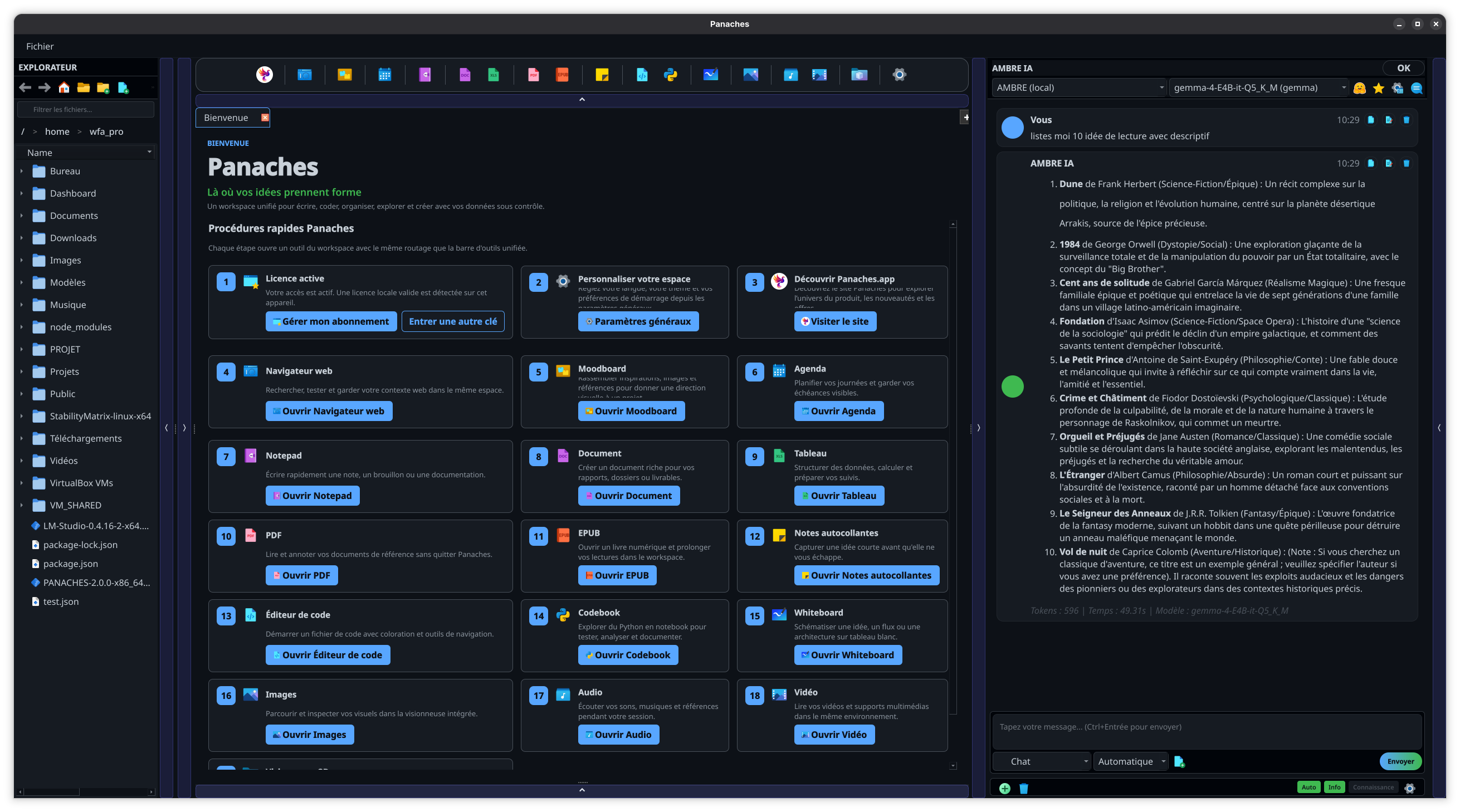Expand the PROJET folder tree node

pos(22,349)
